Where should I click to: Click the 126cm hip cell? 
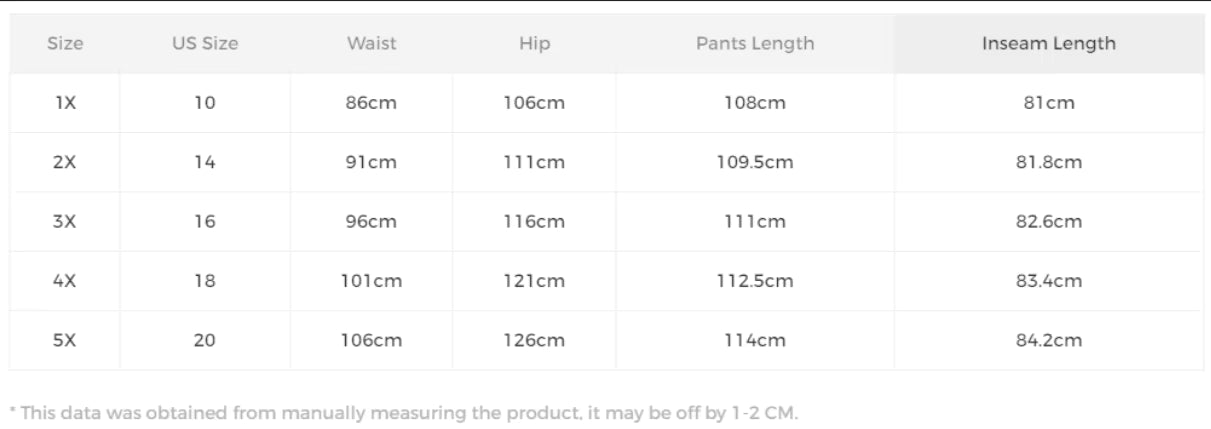click(534, 340)
